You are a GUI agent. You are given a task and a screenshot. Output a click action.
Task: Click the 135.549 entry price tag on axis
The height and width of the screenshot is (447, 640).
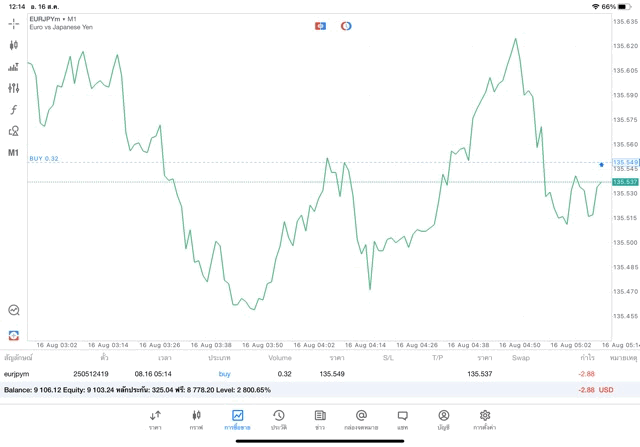pos(625,162)
